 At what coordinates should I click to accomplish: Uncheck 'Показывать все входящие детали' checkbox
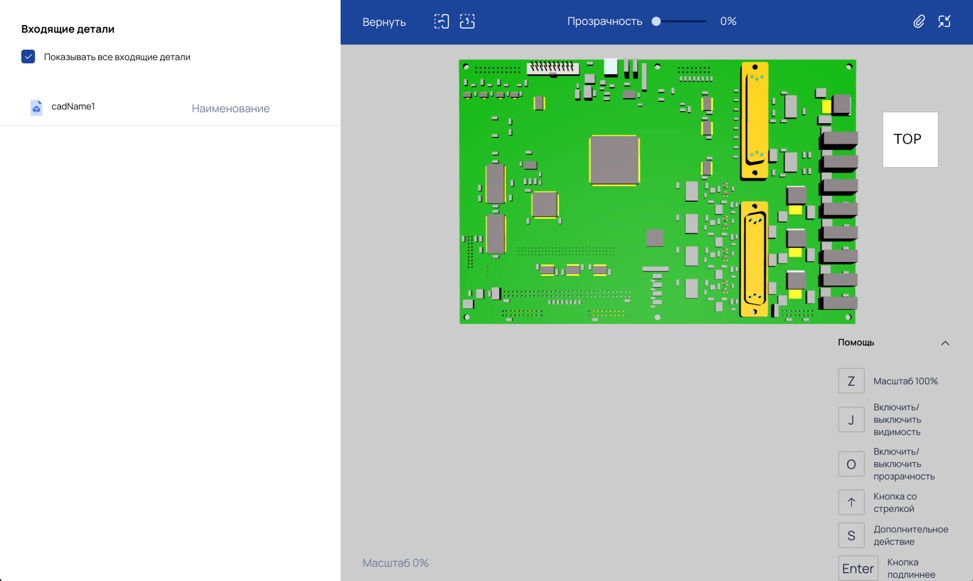point(28,56)
